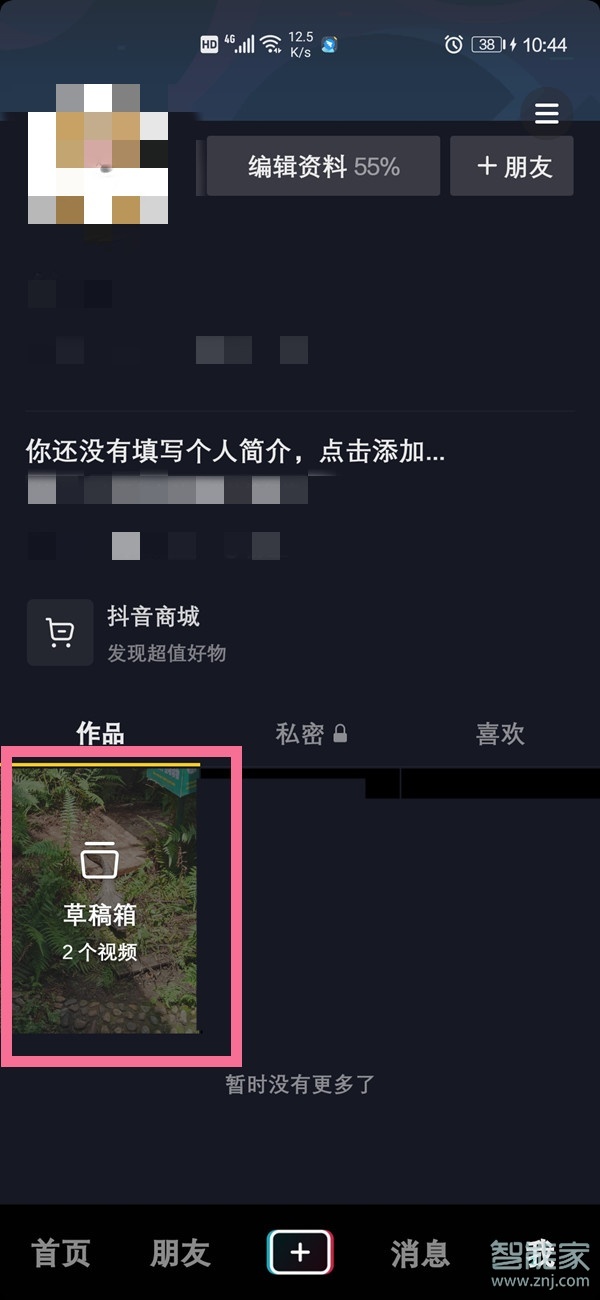Tap the + 朋友 button

tap(512, 166)
